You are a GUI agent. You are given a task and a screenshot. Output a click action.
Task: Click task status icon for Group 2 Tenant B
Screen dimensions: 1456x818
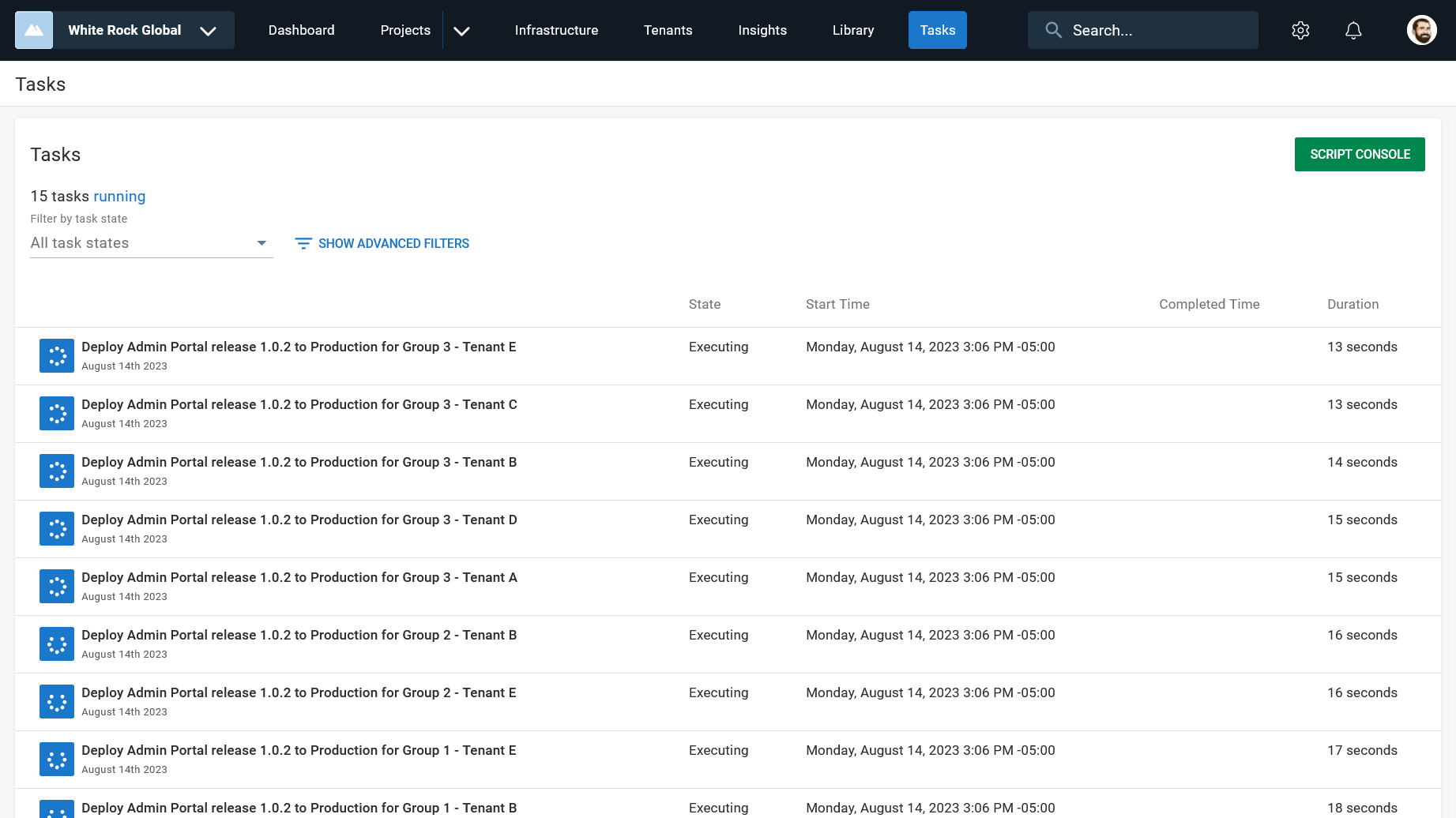(57, 644)
